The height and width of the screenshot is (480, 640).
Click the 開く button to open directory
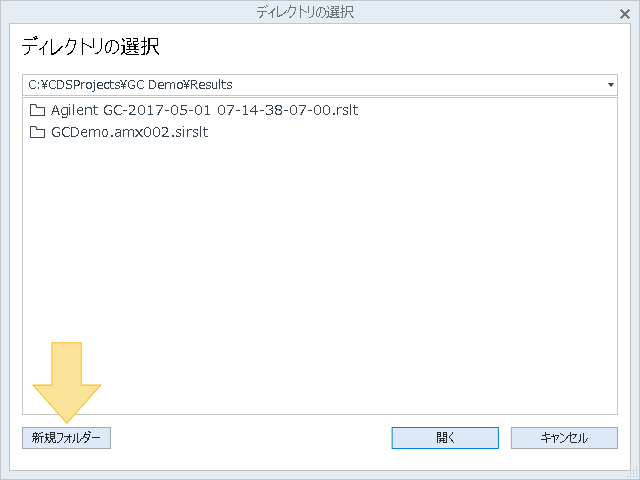pos(445,438)
